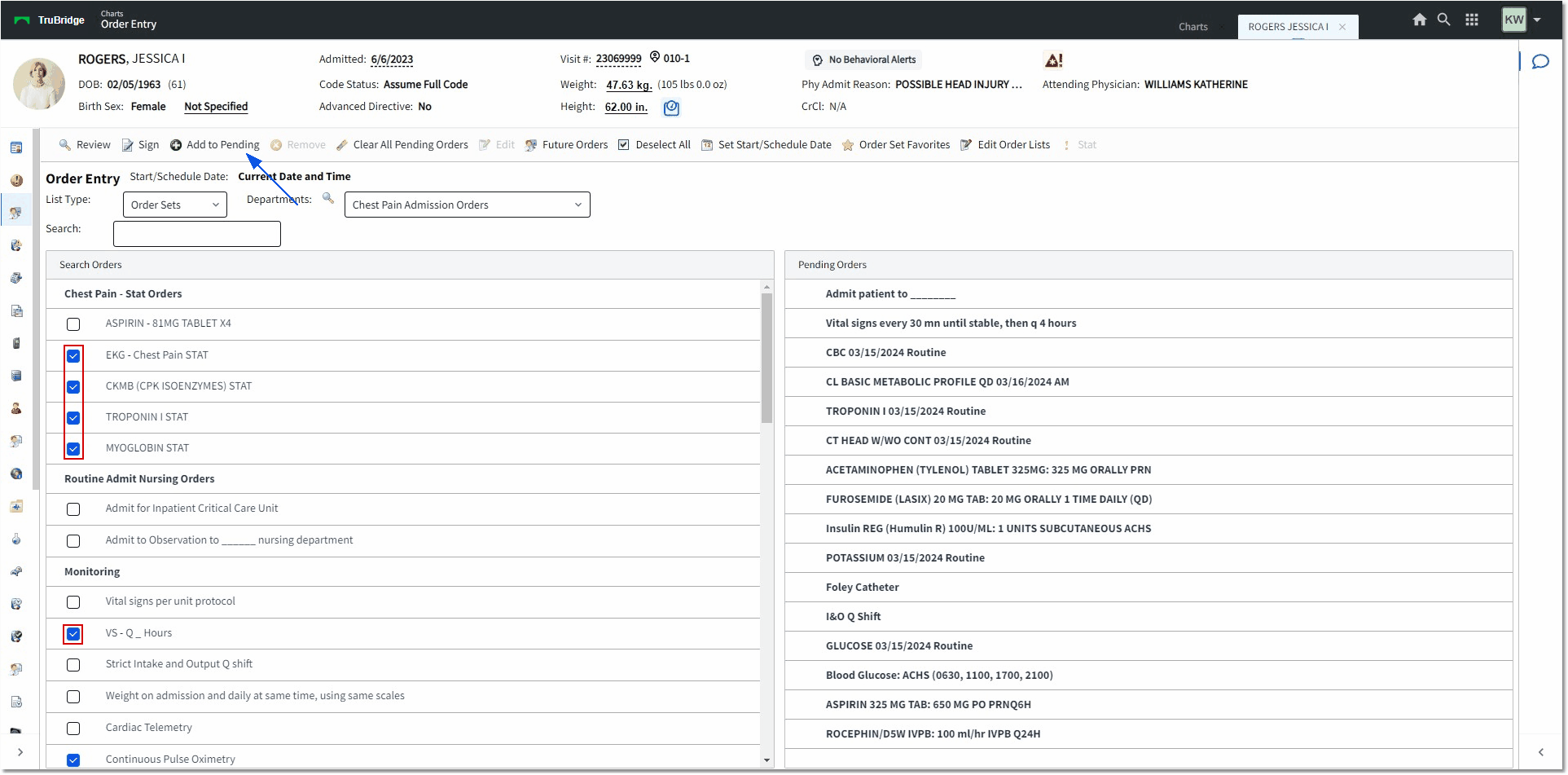Uncheck Continuous Pulse Oximetry
The width and height of the screenshot is (1568, 775).
point(73,760)
